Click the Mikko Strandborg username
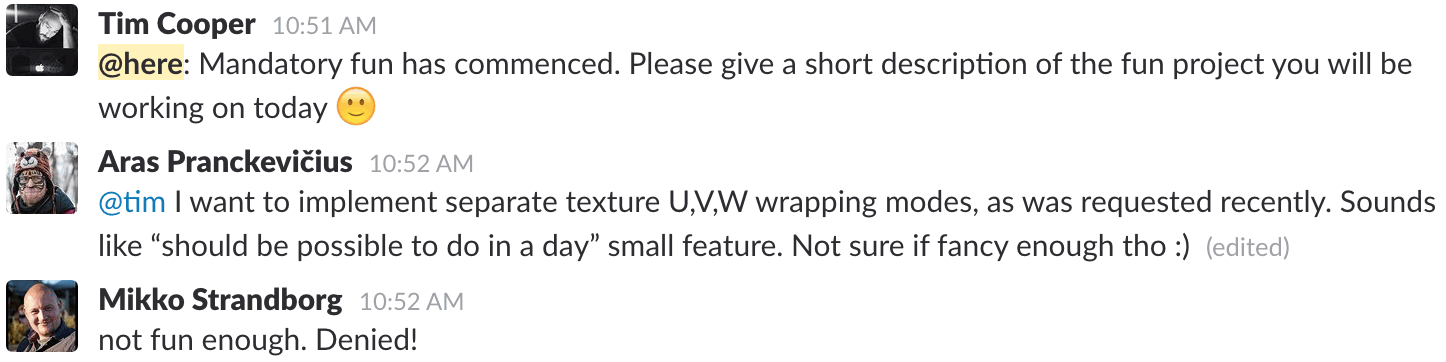 (220, 299)
